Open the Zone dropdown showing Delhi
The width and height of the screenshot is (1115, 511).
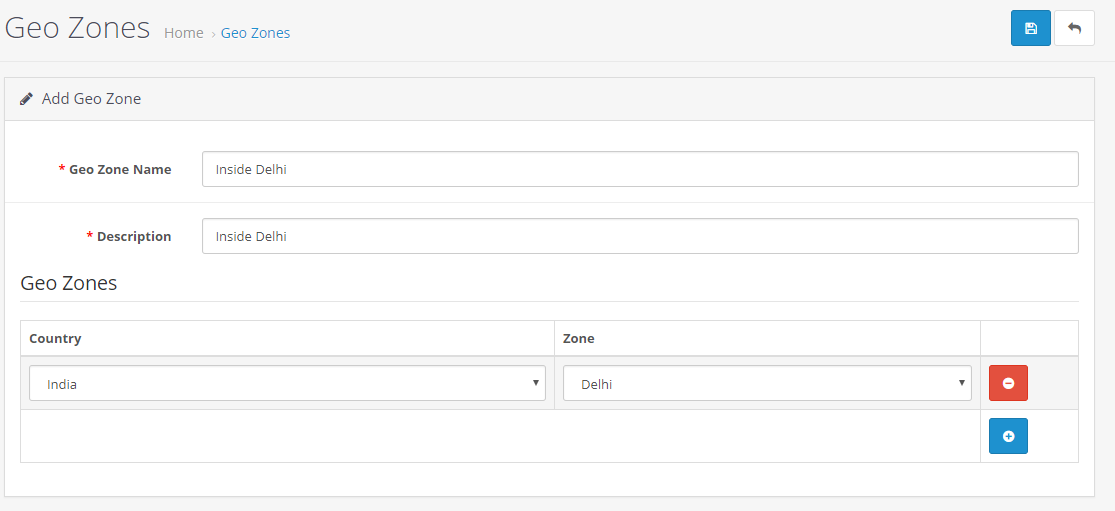tap(767, 383)
